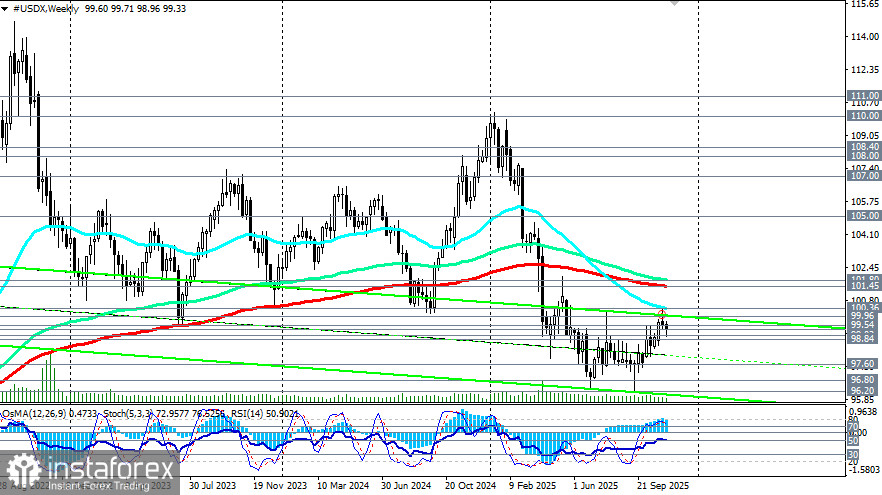Click the 1 Jun 2025 date label
This screenshot has height=495, width=882.
pyautogui.click(x=596, y=485)
